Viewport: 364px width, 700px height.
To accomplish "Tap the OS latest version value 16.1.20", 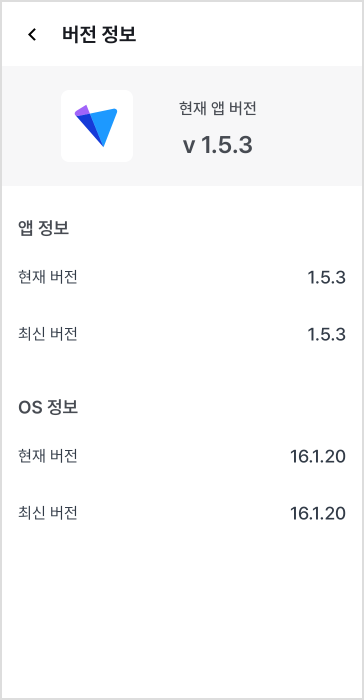I will tap(318, 513).
